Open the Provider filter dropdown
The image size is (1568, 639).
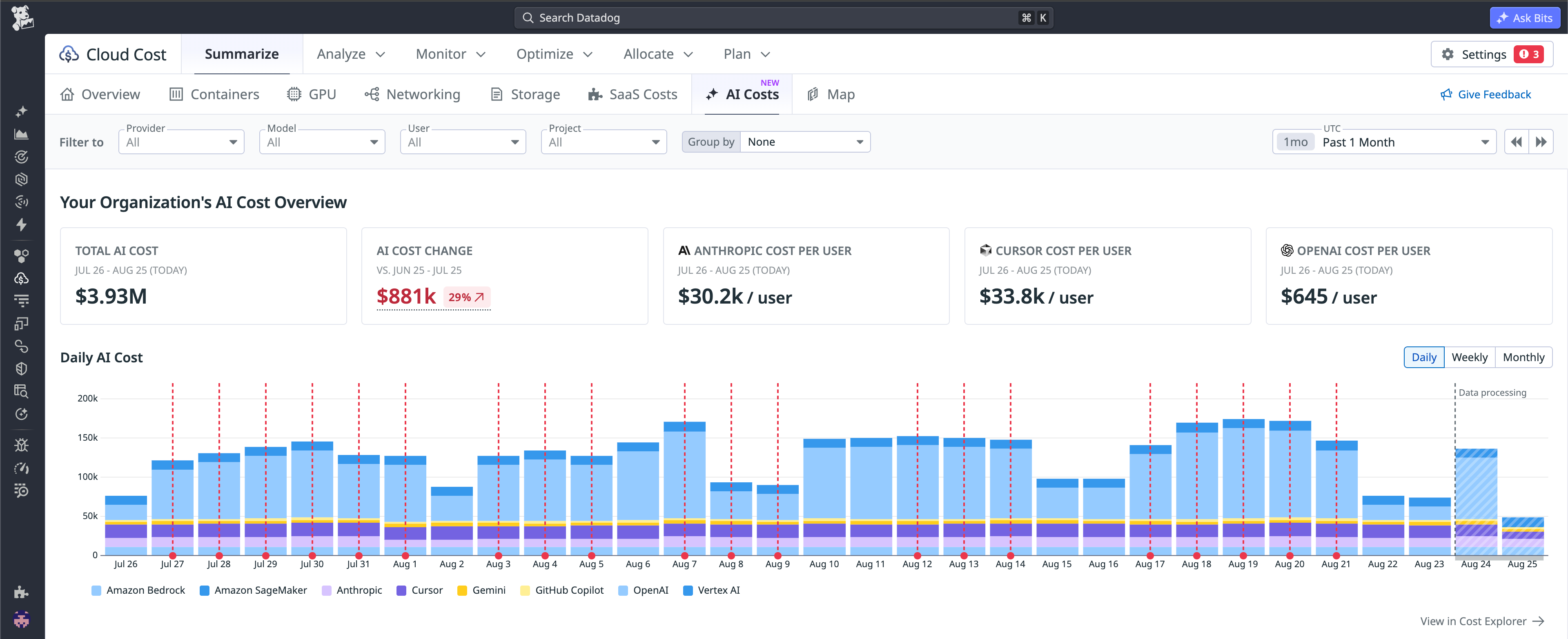click(x=181, y=142)
